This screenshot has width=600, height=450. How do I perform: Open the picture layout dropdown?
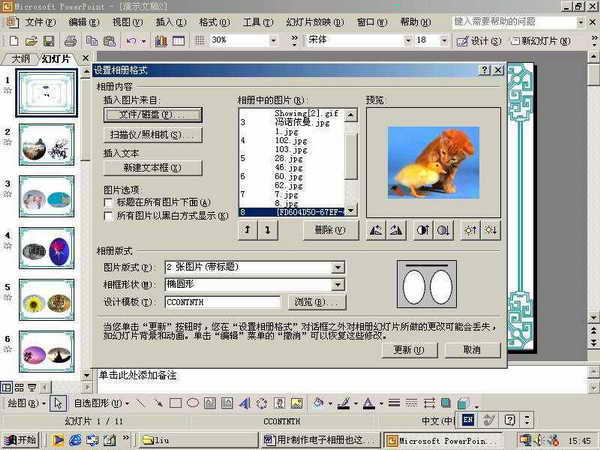click(x=338, y=268)
